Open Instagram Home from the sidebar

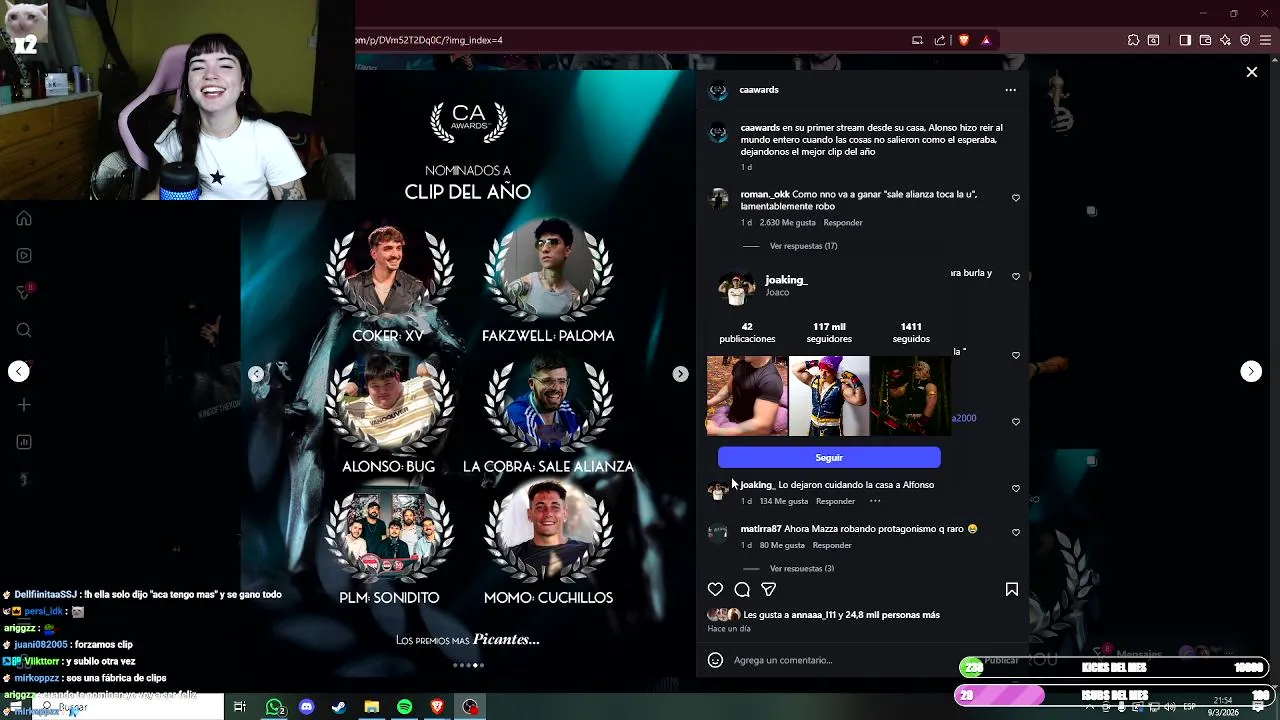[24, 219]
